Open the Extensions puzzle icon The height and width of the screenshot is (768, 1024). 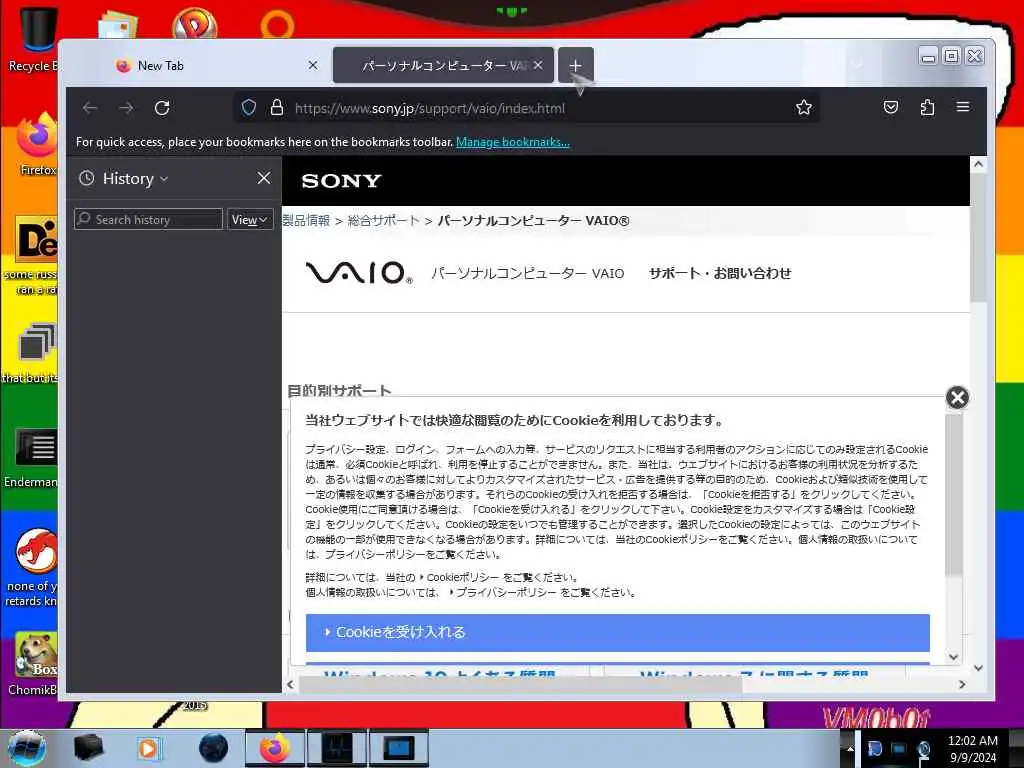(927, 107)
